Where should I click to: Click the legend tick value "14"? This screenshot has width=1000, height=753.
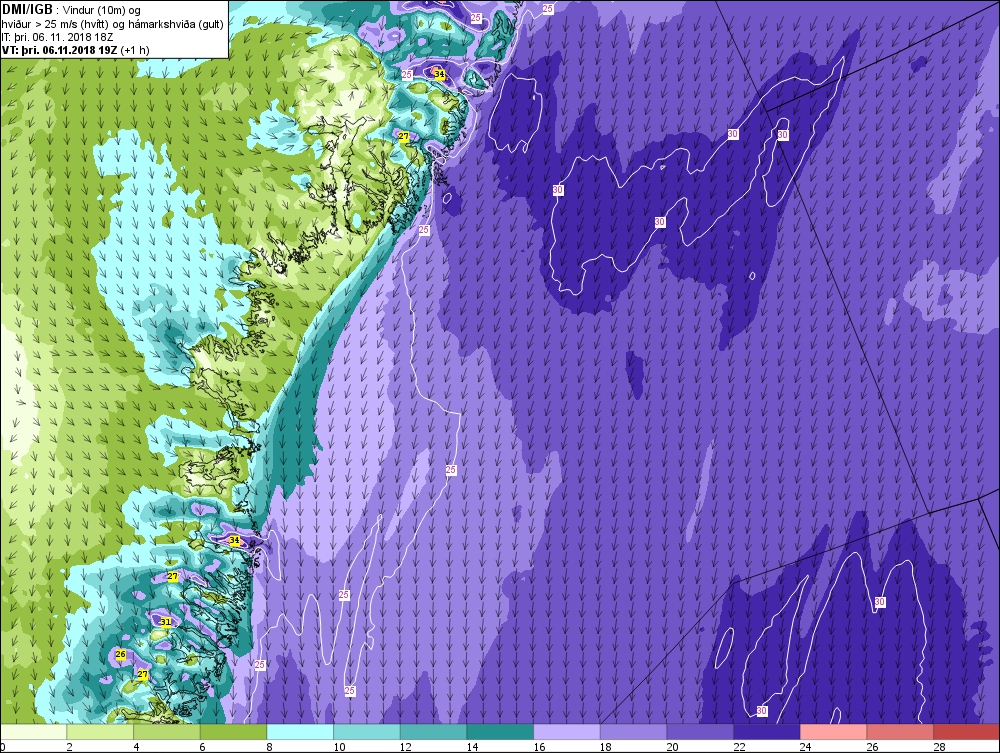click(472, 747)
